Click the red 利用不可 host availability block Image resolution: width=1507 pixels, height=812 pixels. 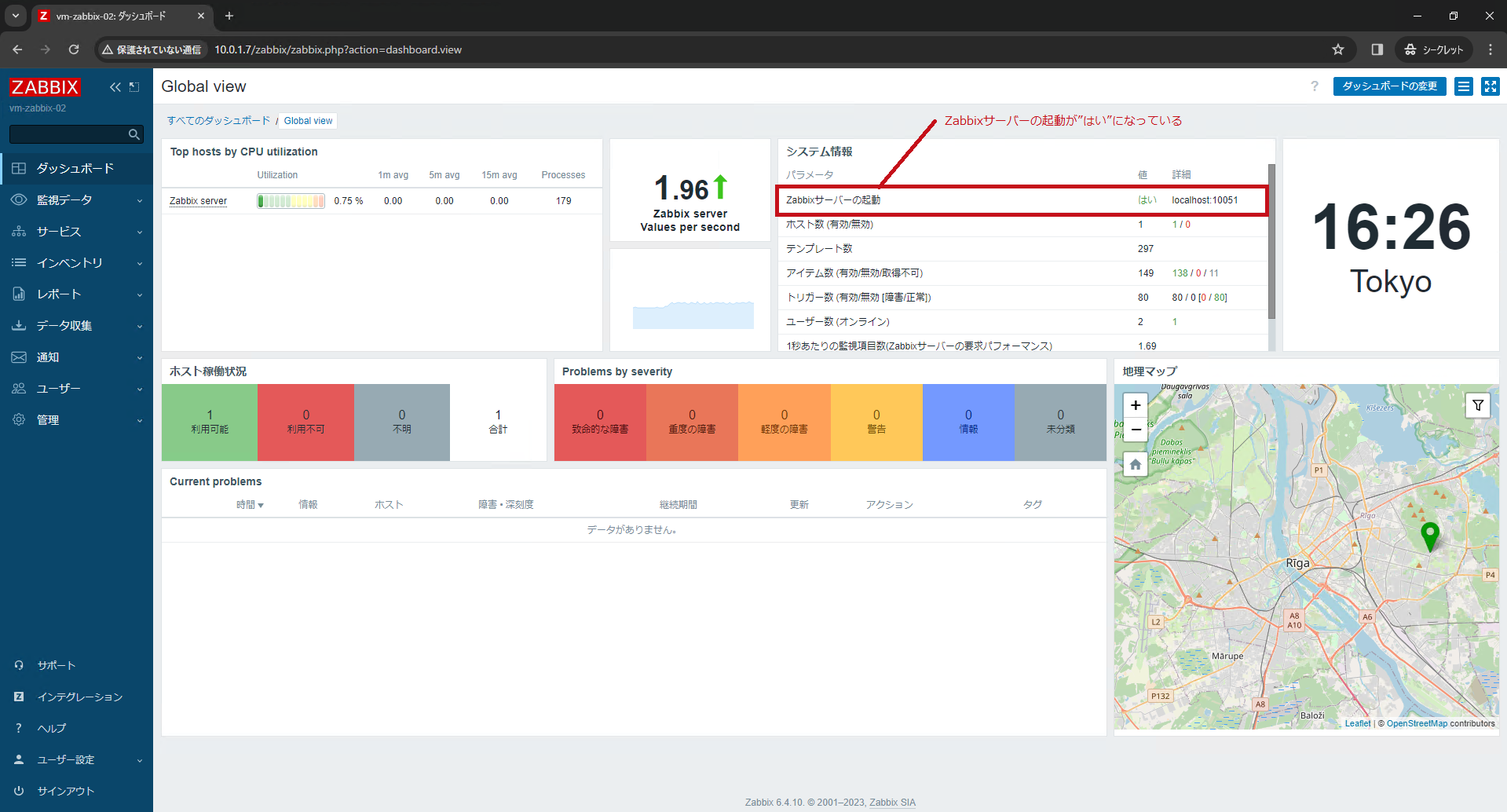pos(305,422)
